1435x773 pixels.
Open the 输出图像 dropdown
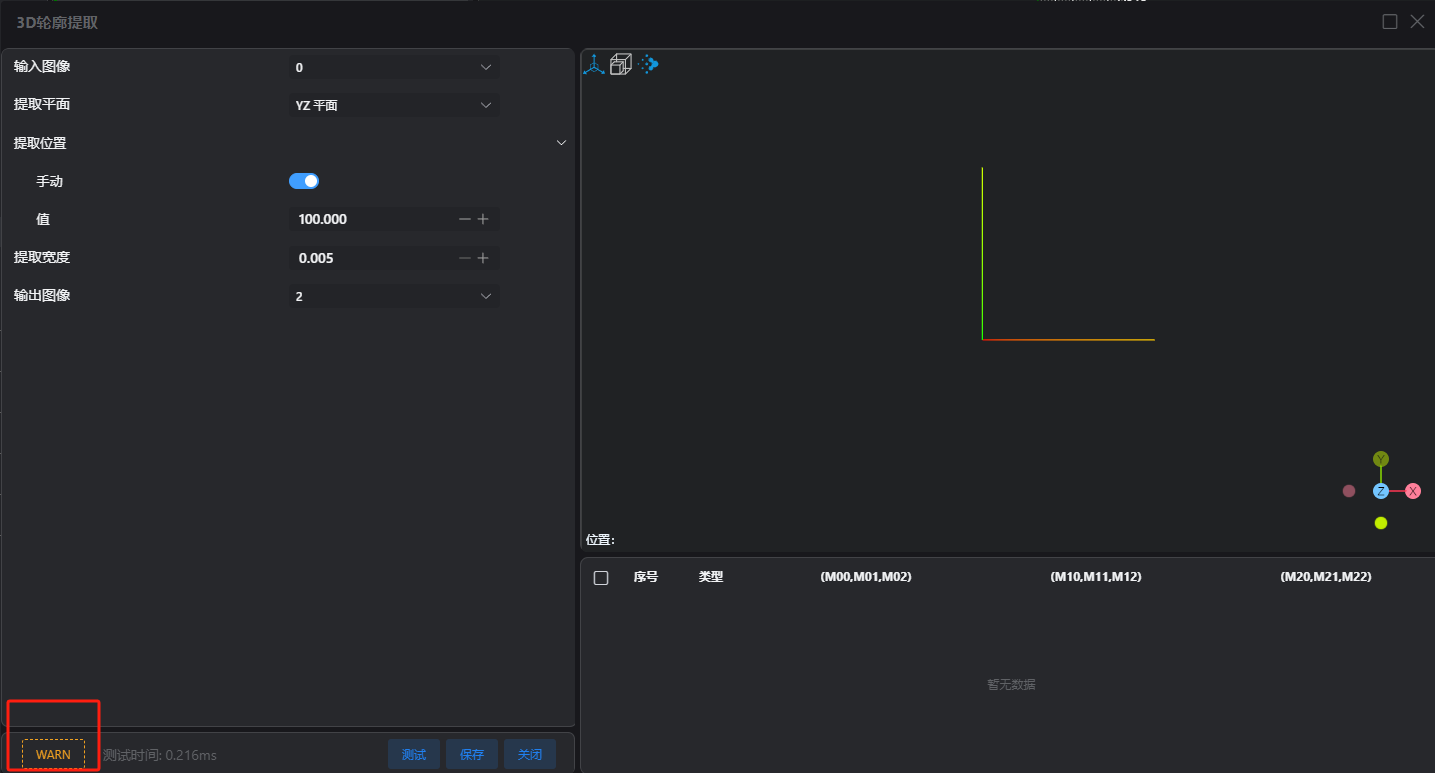click(394, 296)
